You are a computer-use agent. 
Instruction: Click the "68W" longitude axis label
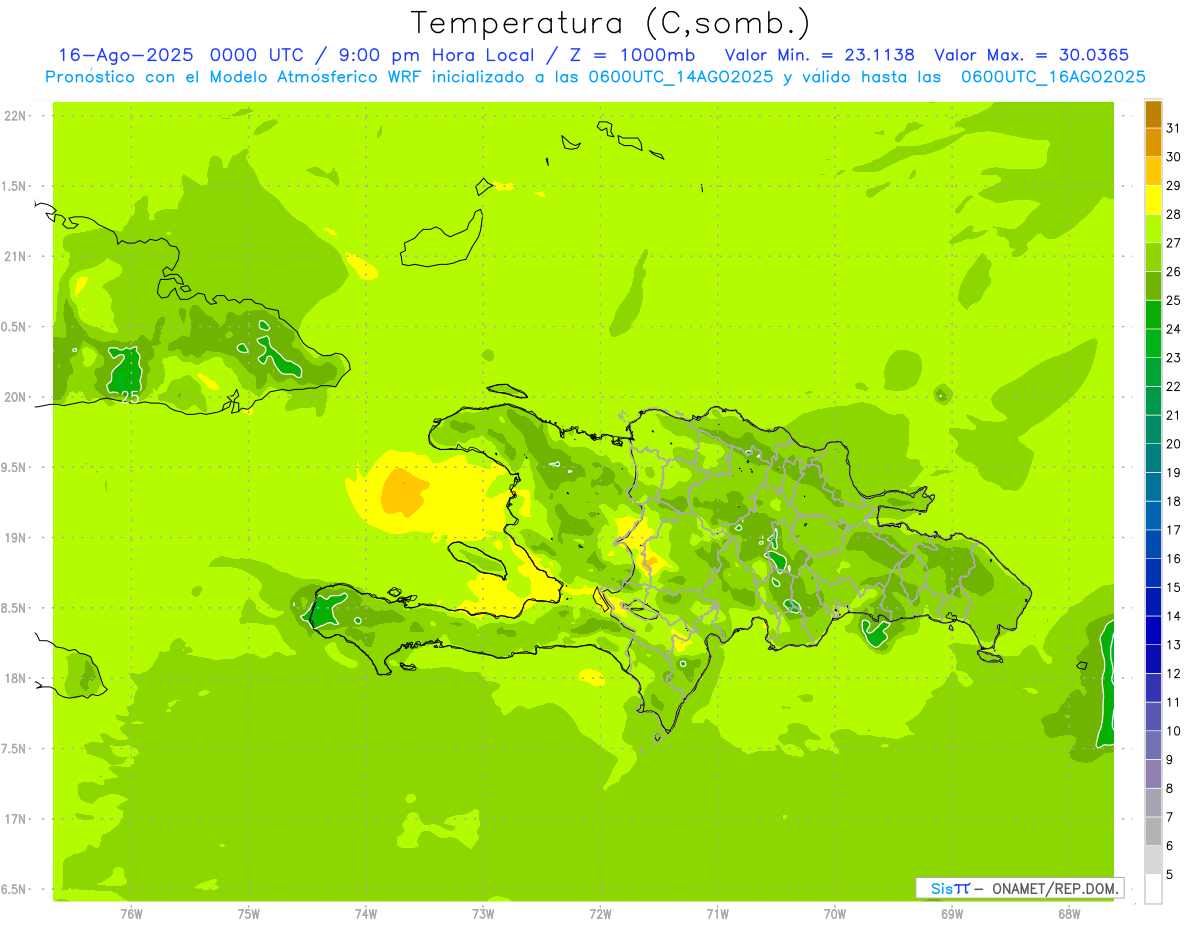pos(1069,914)
